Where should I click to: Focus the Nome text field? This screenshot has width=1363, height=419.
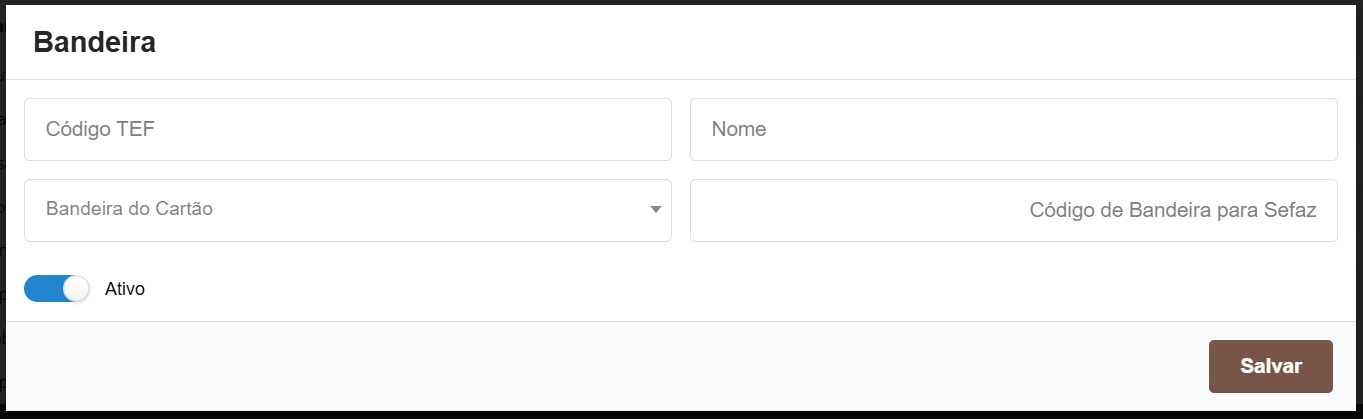click(x=1013, y=129)
